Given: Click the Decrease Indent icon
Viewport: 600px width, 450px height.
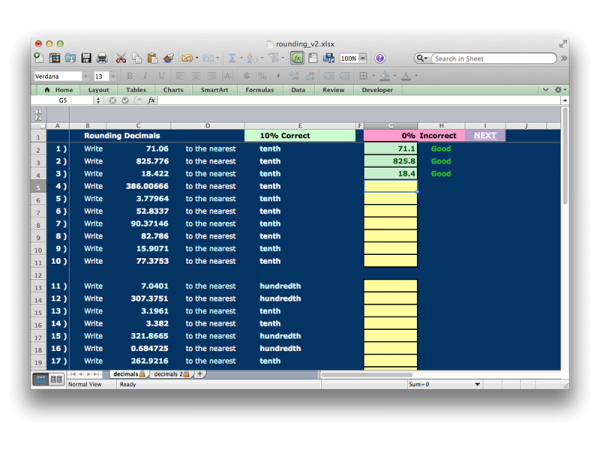Looking at the screenshot, I should (328, 76).
